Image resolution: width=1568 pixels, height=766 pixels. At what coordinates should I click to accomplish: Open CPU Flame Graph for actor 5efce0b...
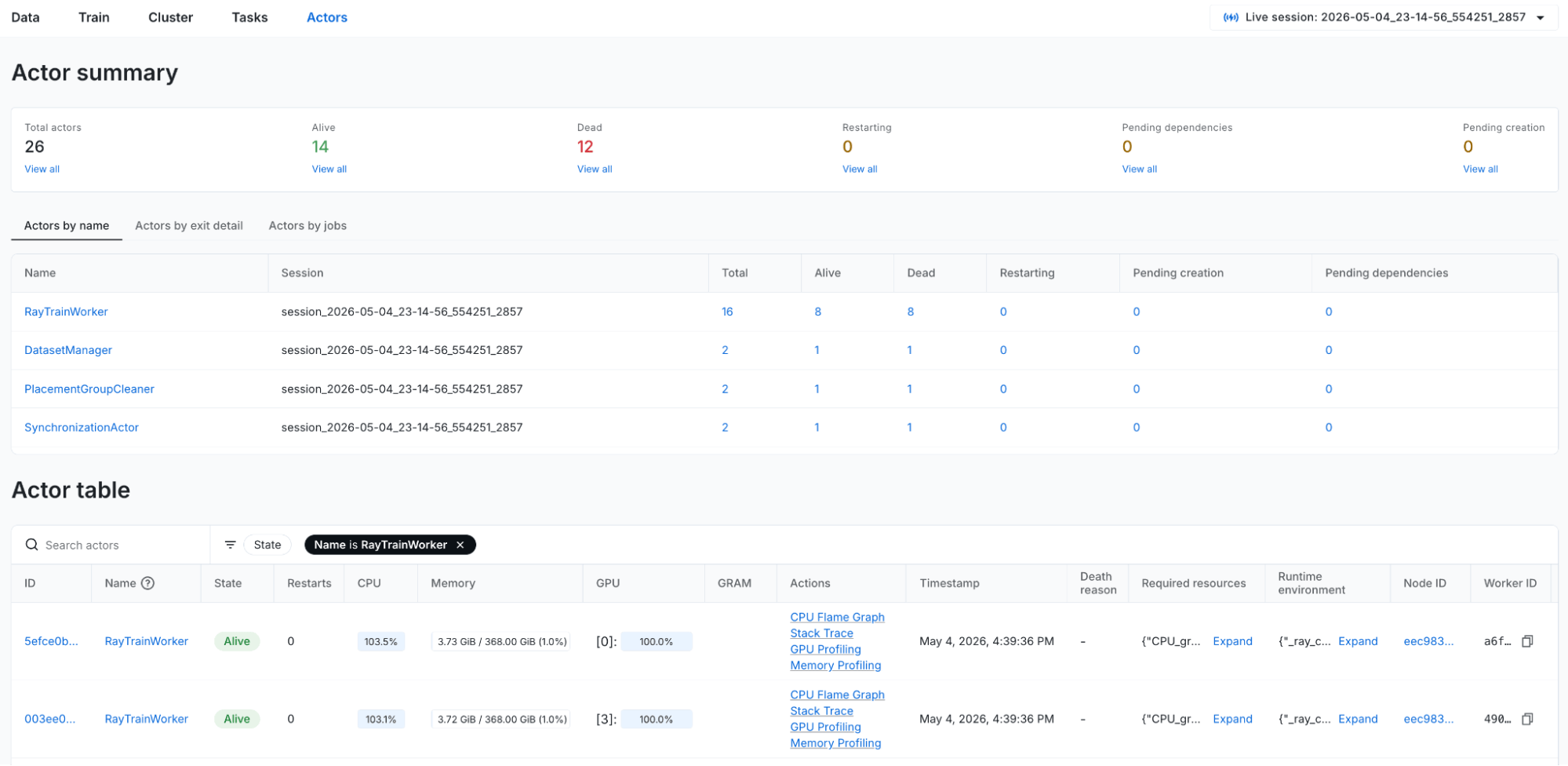837,617
